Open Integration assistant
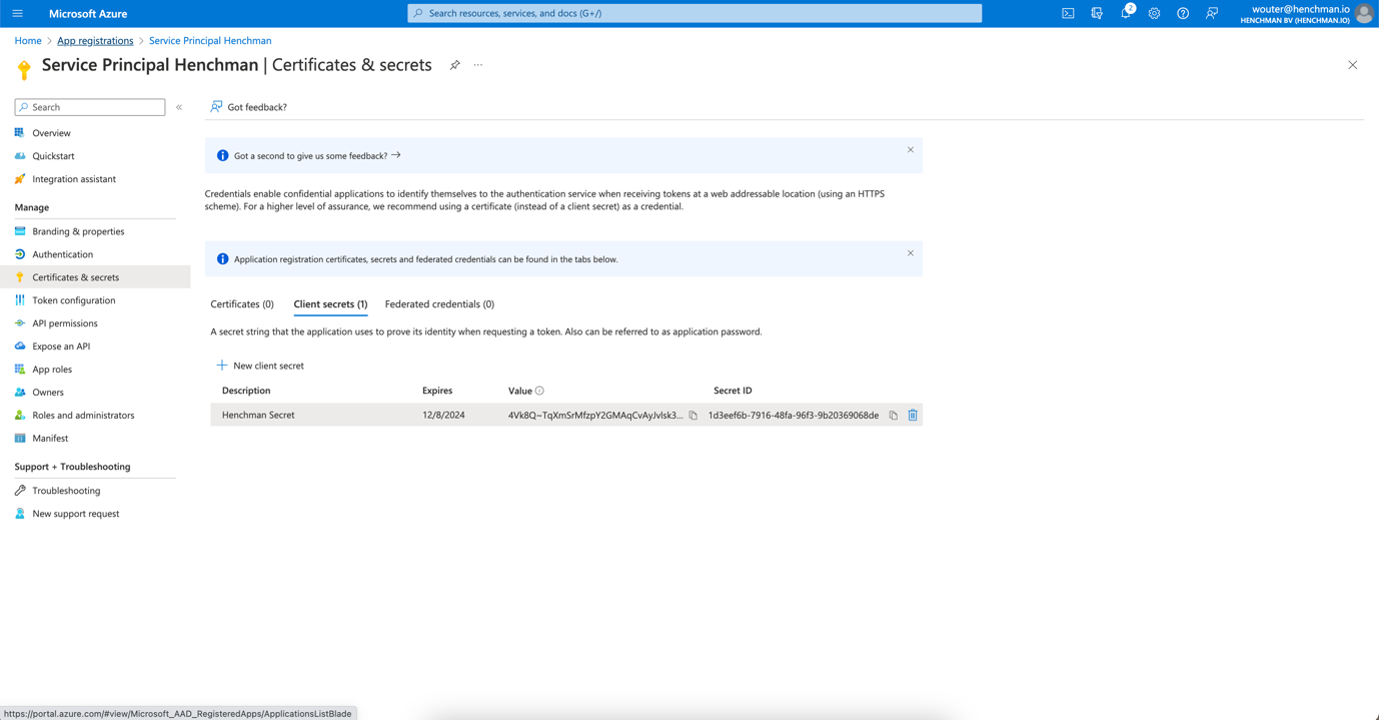The width and height of the screenshot is (1384, 724). pyautogui.click(x=74, y=179)
